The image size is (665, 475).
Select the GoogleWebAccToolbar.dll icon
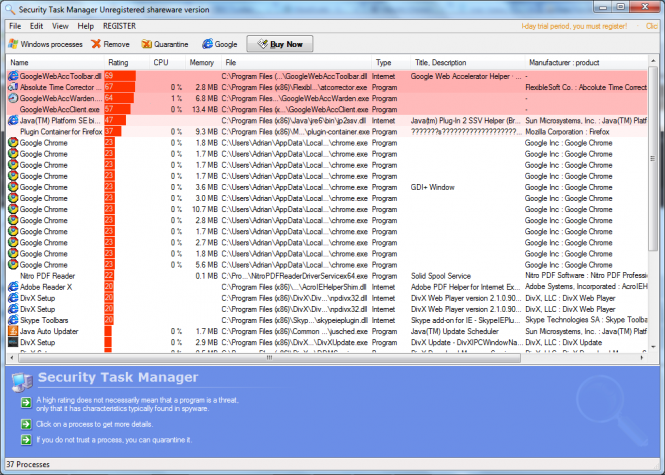point(13,76)
